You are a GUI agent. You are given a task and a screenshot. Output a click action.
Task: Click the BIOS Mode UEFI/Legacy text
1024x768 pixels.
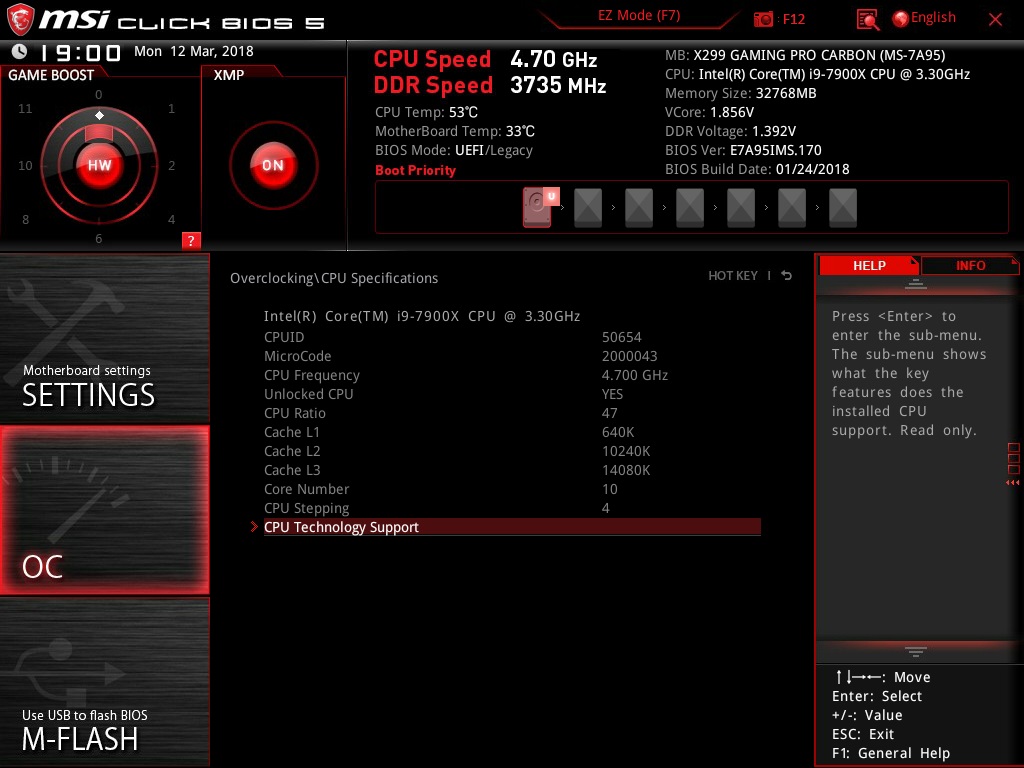(454, 150)
